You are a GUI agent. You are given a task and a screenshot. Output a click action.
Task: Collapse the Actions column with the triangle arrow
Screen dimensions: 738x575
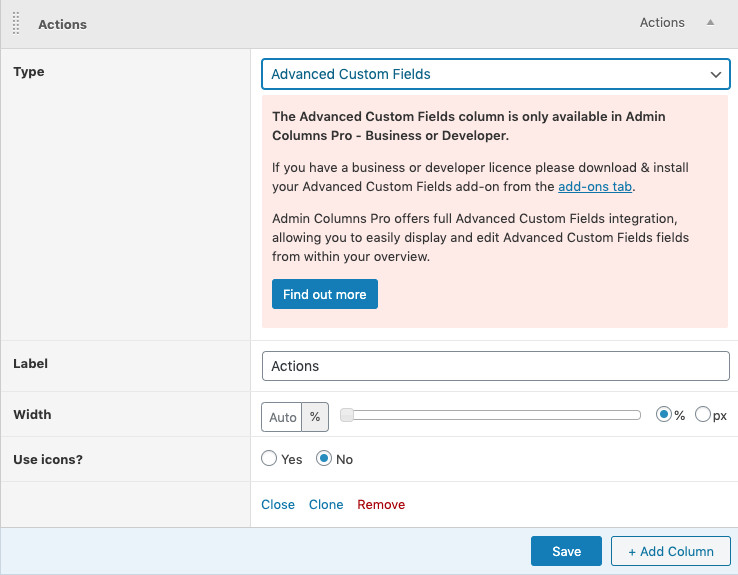(x=710, y=22)
